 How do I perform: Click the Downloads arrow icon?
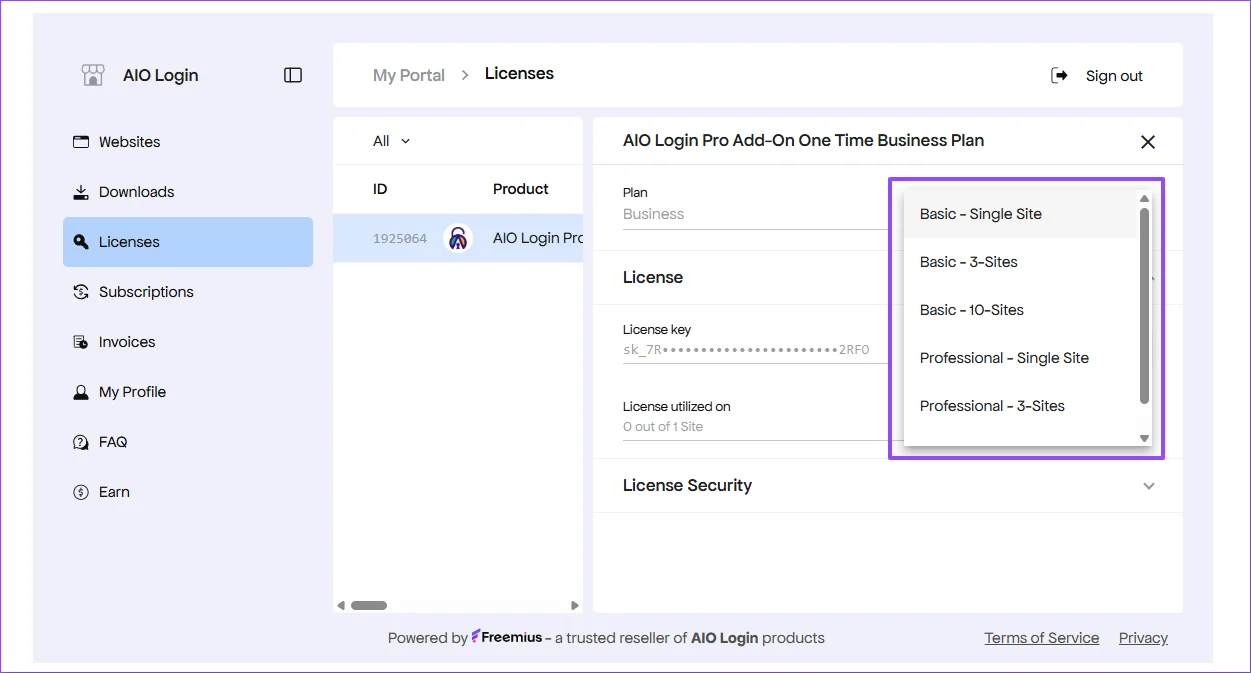81,192
